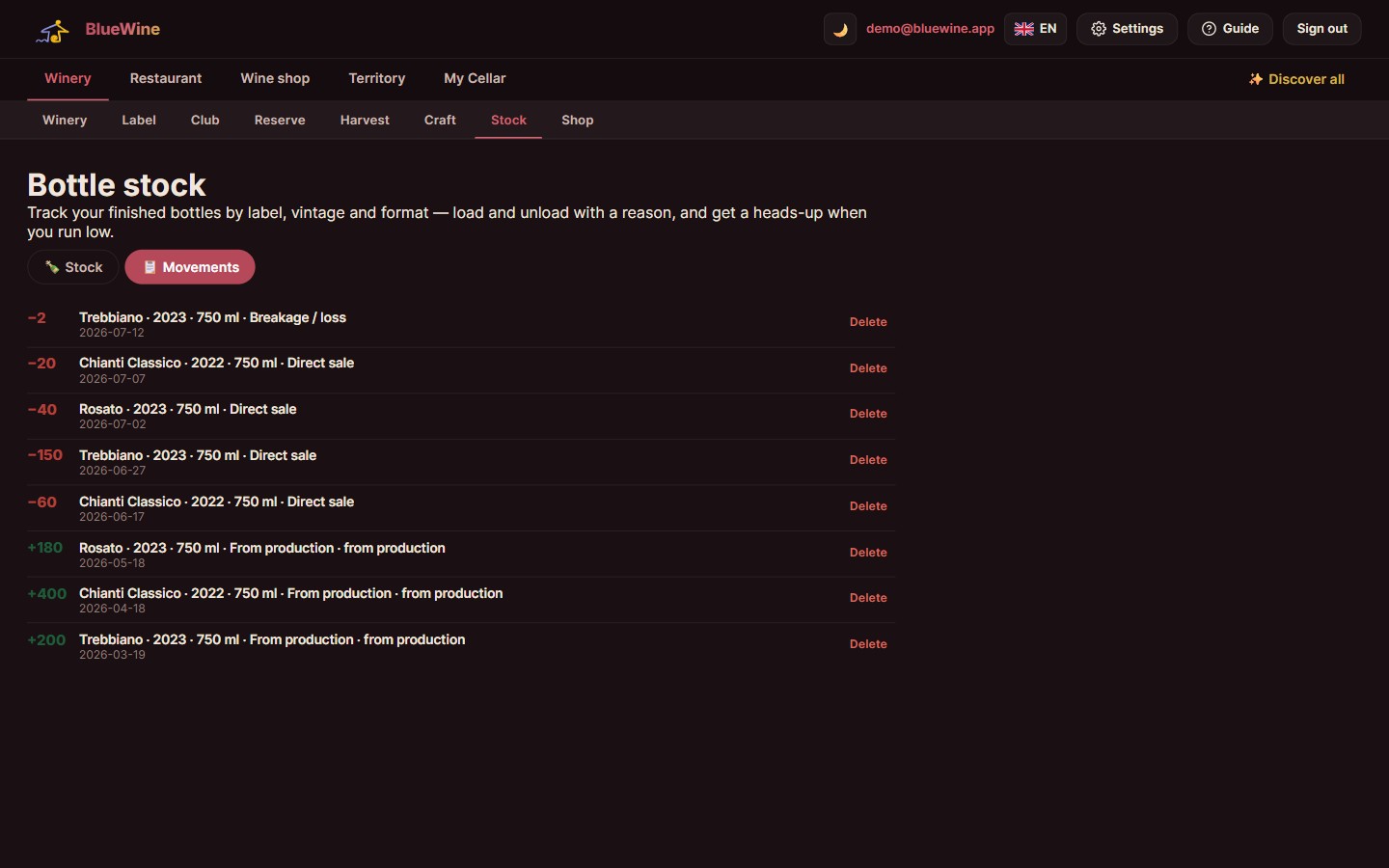Switch to the Restaurant section
This screenshot has width=1389, height=868.
point(166,78)
